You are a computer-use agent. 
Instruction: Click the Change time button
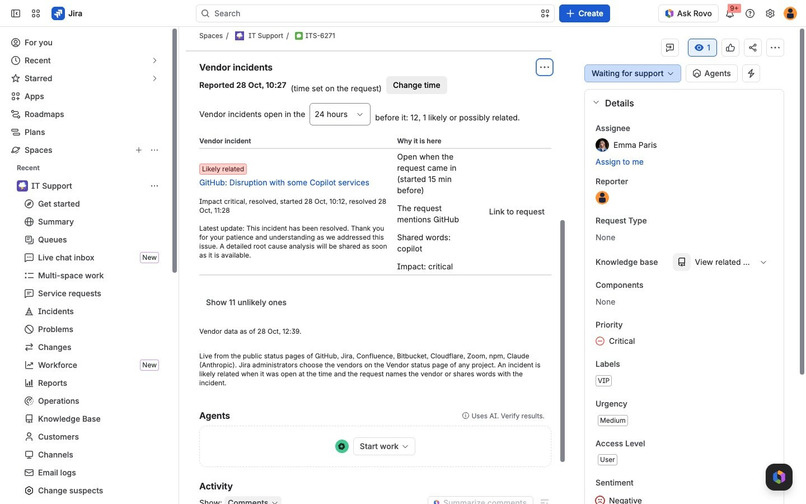pyautogui.click(x=416, y=85)
